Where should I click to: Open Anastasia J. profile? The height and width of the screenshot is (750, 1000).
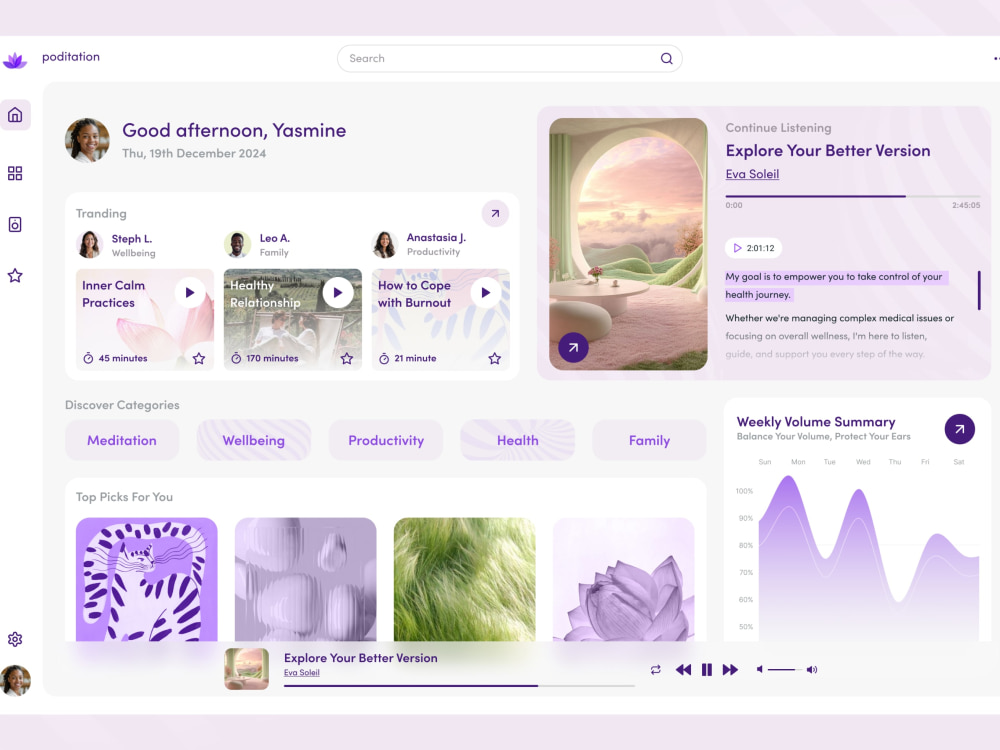419,245
